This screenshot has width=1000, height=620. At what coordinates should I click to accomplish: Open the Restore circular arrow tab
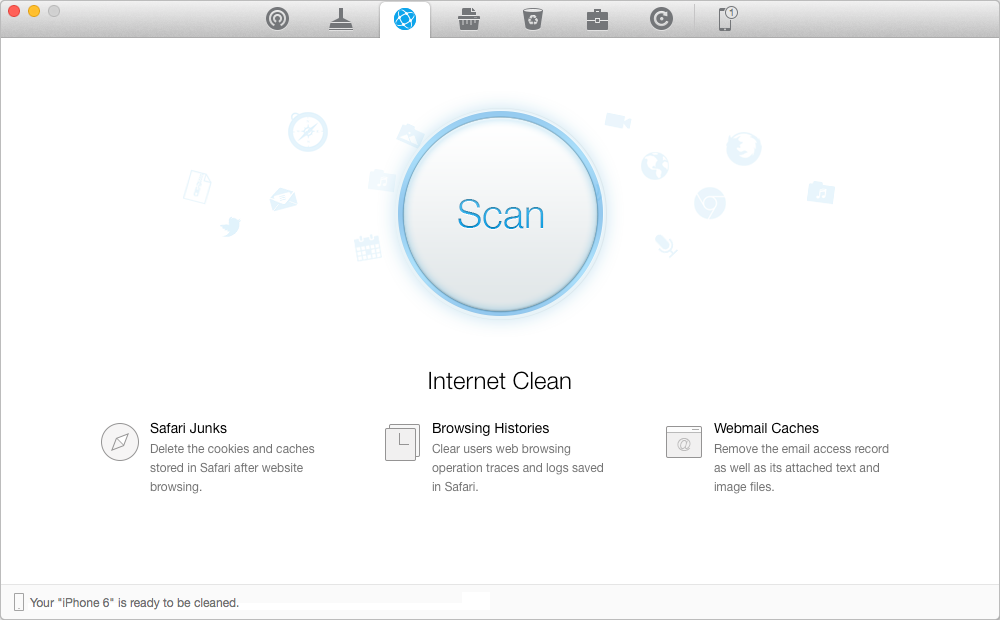pyautogui.click(x=661, y=19)
